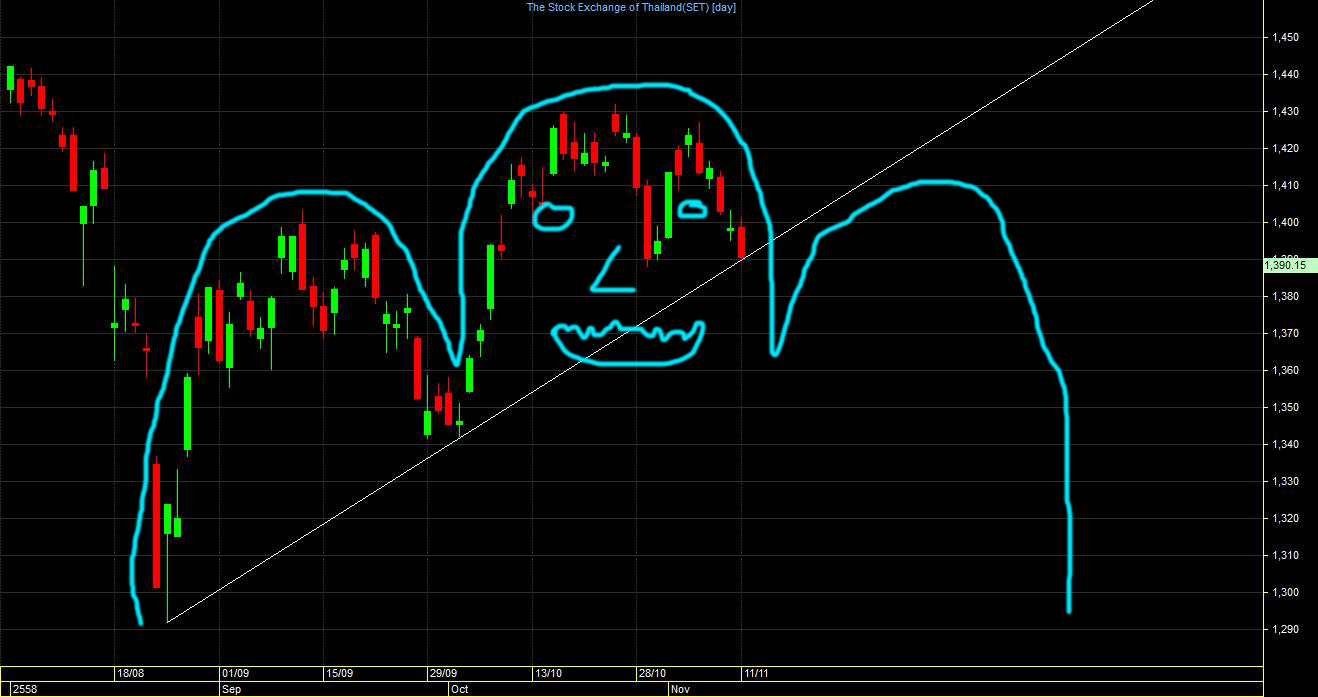Click the 18/08 date marker on time axis
This screenshot has width=1318, height=697.
(129, 673)
